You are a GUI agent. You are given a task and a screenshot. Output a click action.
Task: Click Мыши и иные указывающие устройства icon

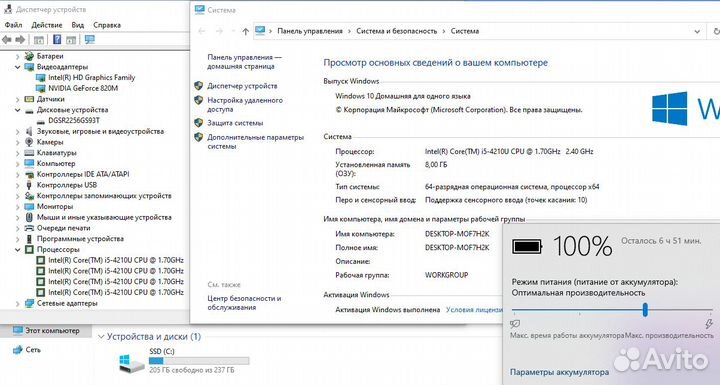tap(29, 217)
